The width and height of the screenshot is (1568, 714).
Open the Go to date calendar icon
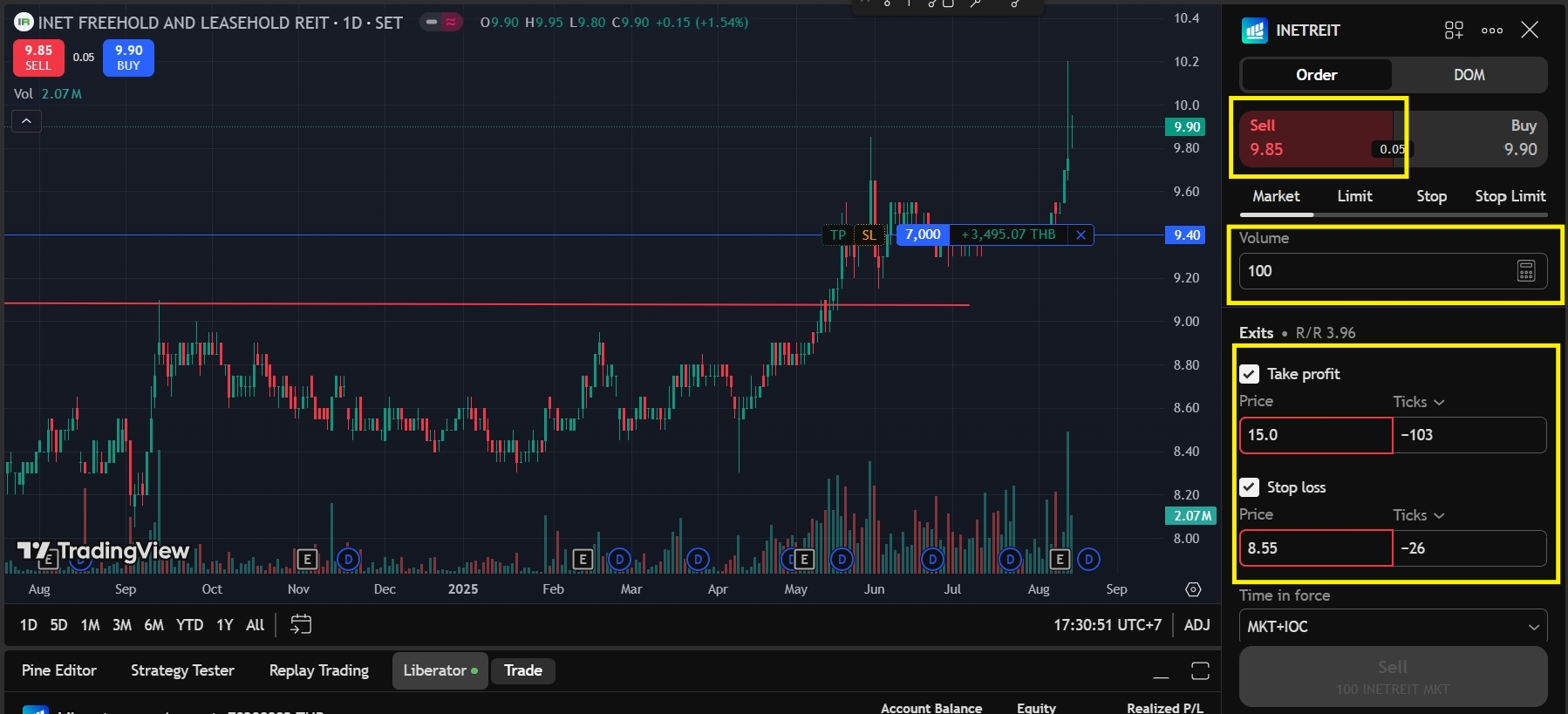tap(301, 624)
